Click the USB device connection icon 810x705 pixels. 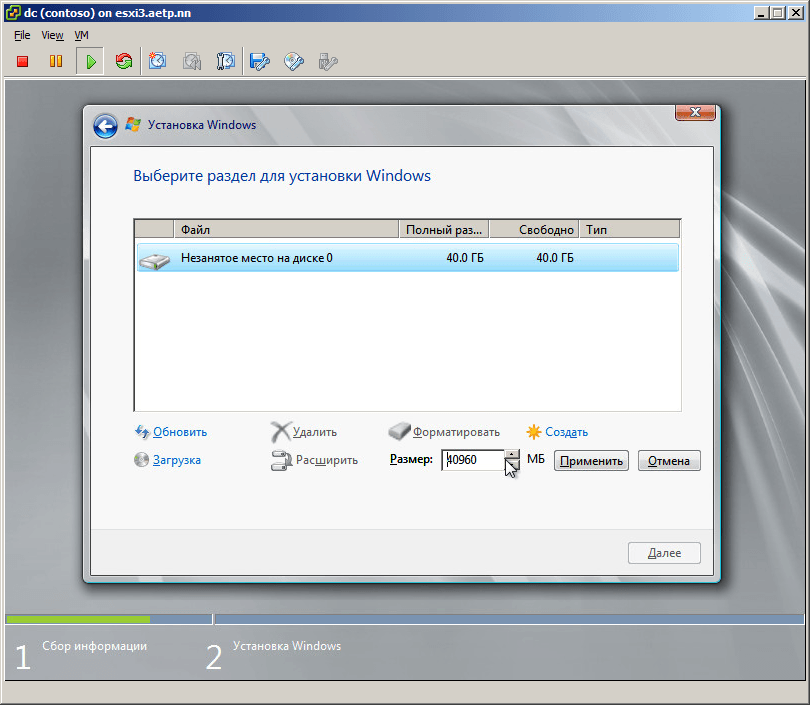click(328, 62)
